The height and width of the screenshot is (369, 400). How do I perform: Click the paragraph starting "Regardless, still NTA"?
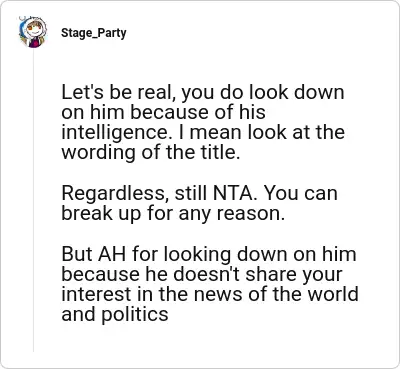(x=199, y=203)
